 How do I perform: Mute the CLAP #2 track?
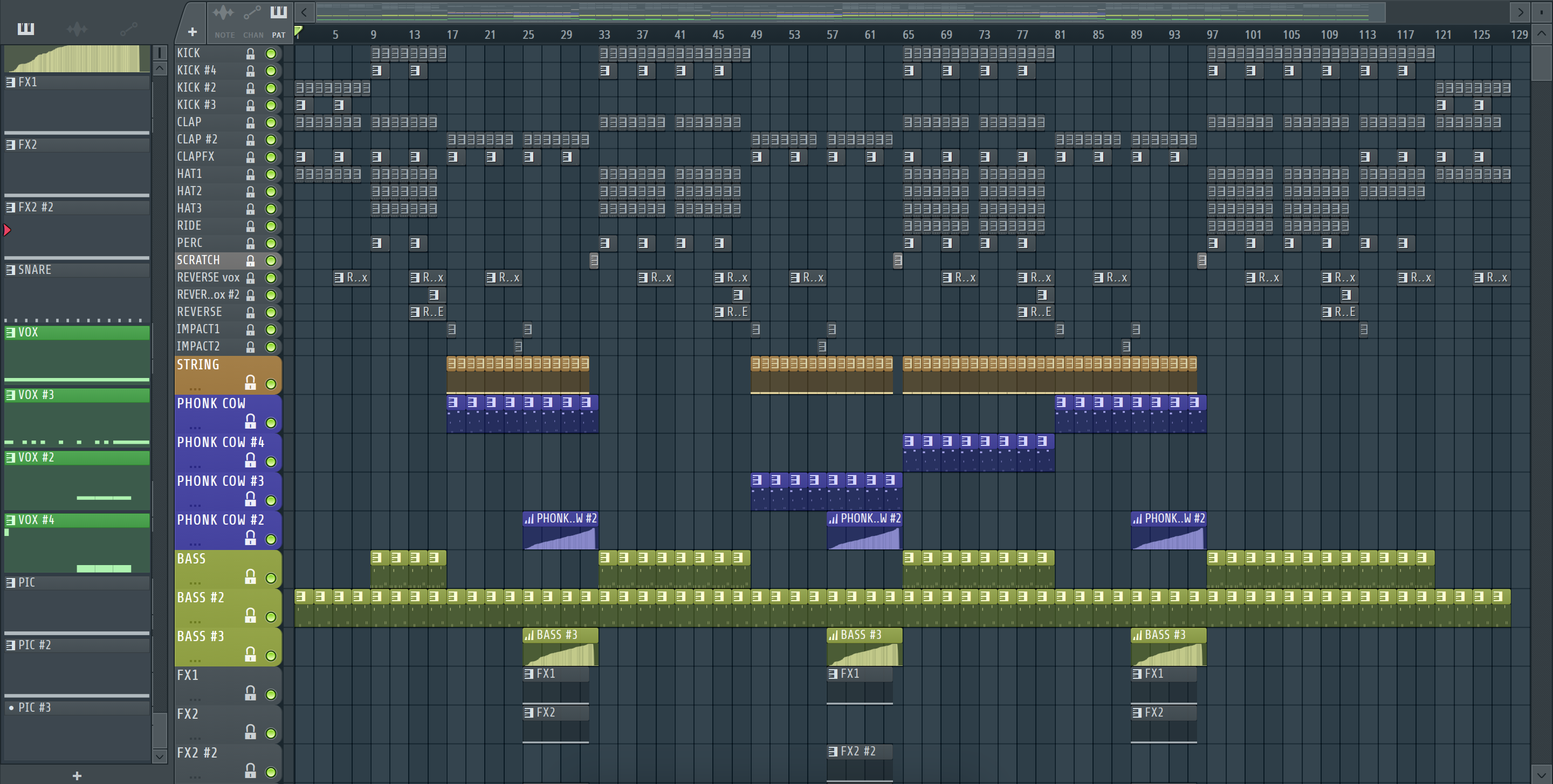(x=271, y=140)
